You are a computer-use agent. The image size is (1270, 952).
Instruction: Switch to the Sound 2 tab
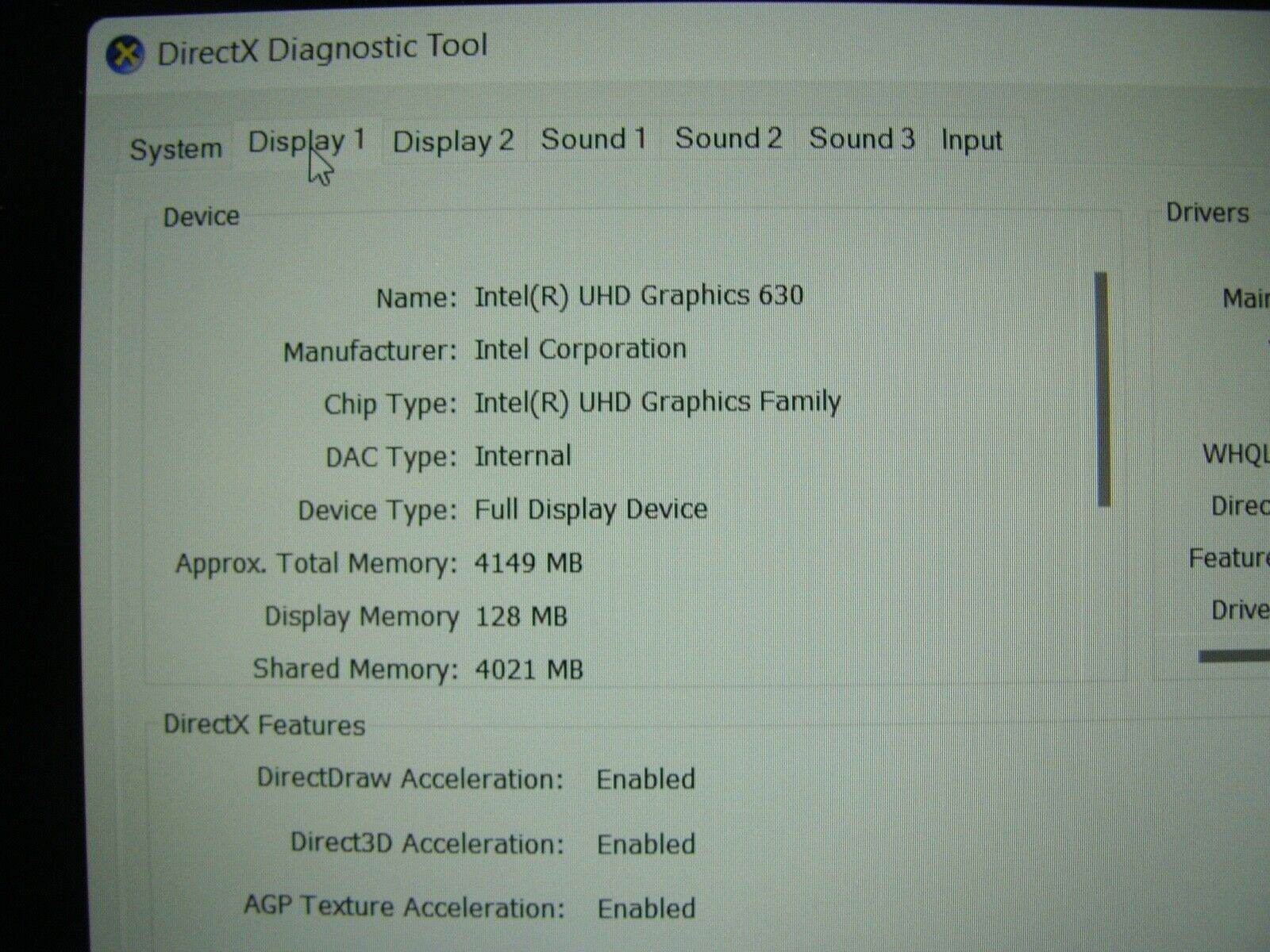tap(727, 139)
